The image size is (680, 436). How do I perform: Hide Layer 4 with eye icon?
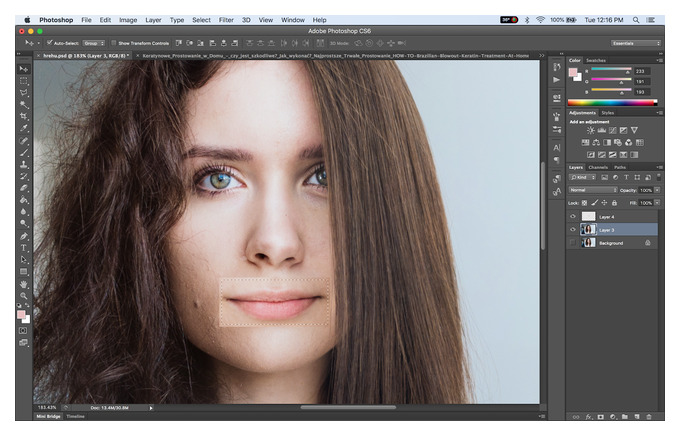pos(572,216)
